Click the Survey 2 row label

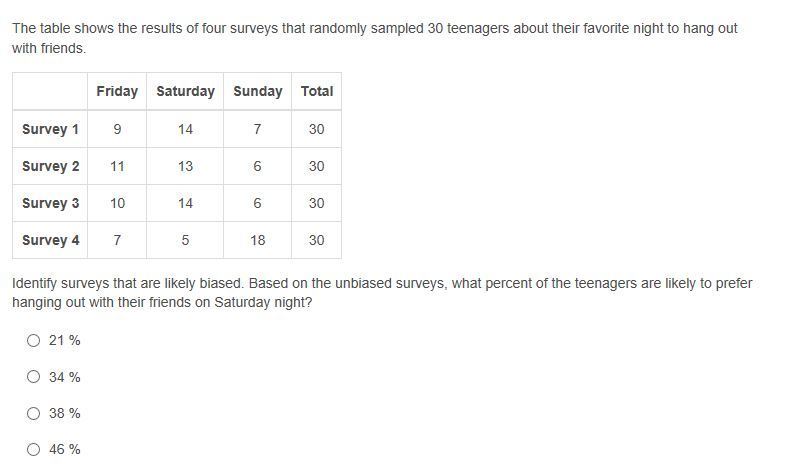point(50,166)
